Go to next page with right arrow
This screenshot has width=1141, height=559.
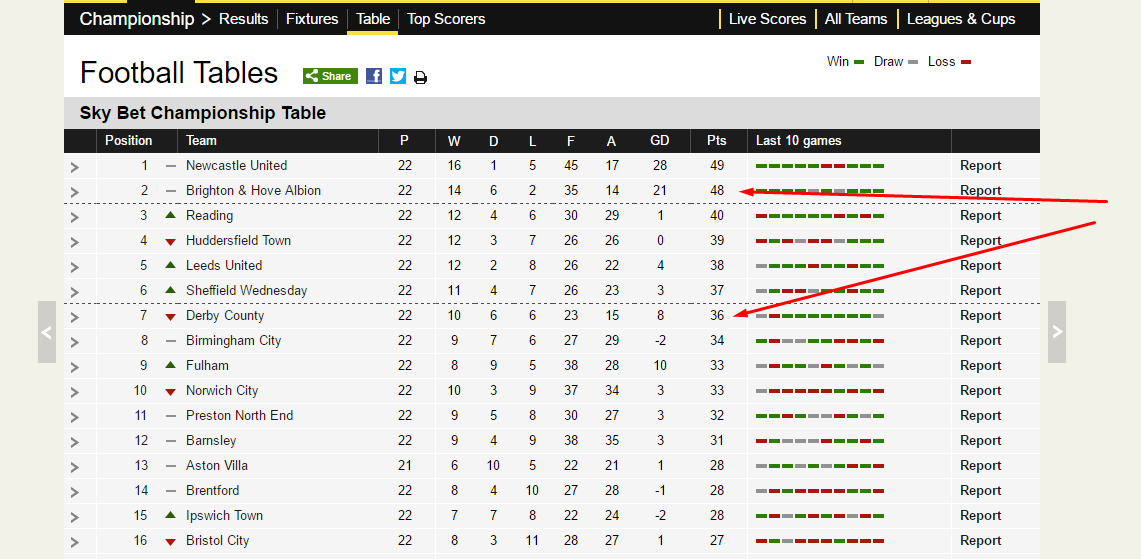point(1057,332)
